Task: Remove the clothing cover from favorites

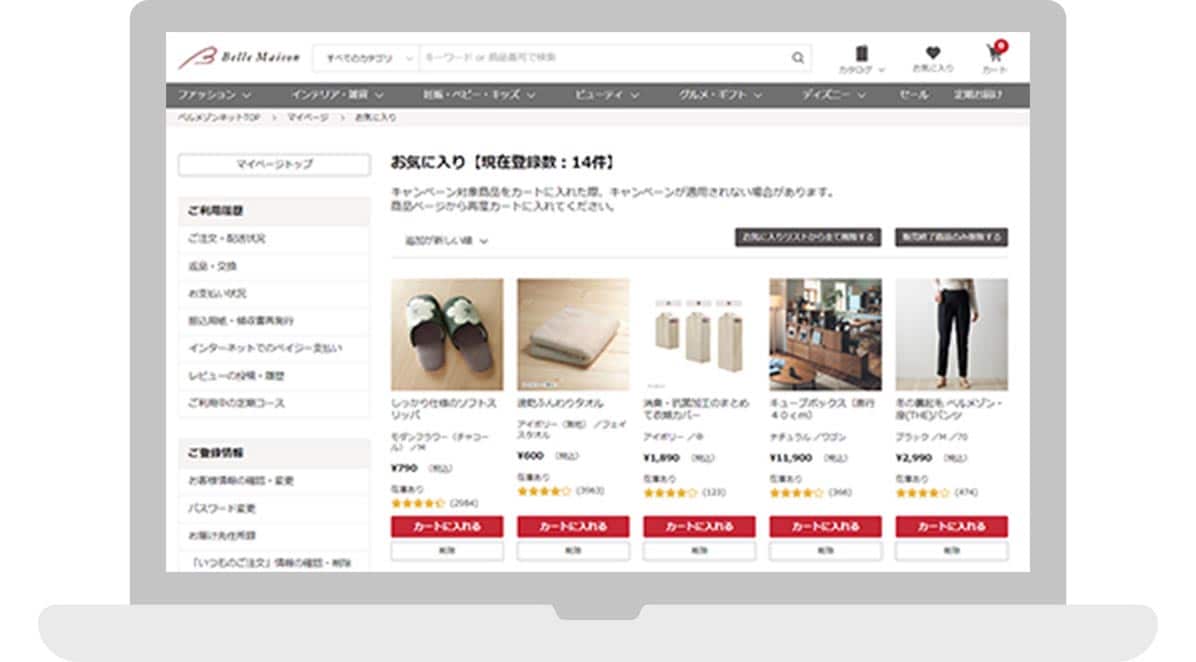Action: (699, 551)
